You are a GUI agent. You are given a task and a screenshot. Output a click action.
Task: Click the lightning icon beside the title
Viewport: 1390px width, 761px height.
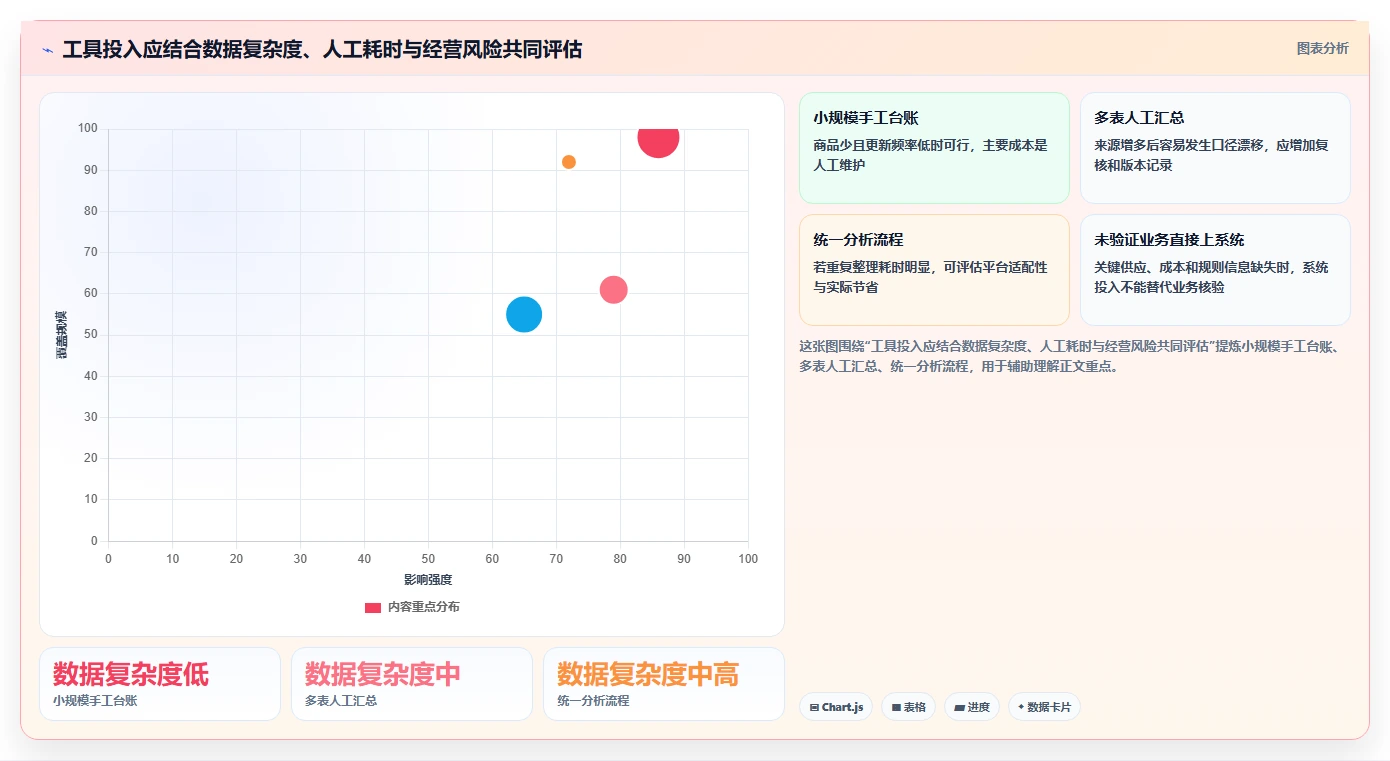click(48, 50)
